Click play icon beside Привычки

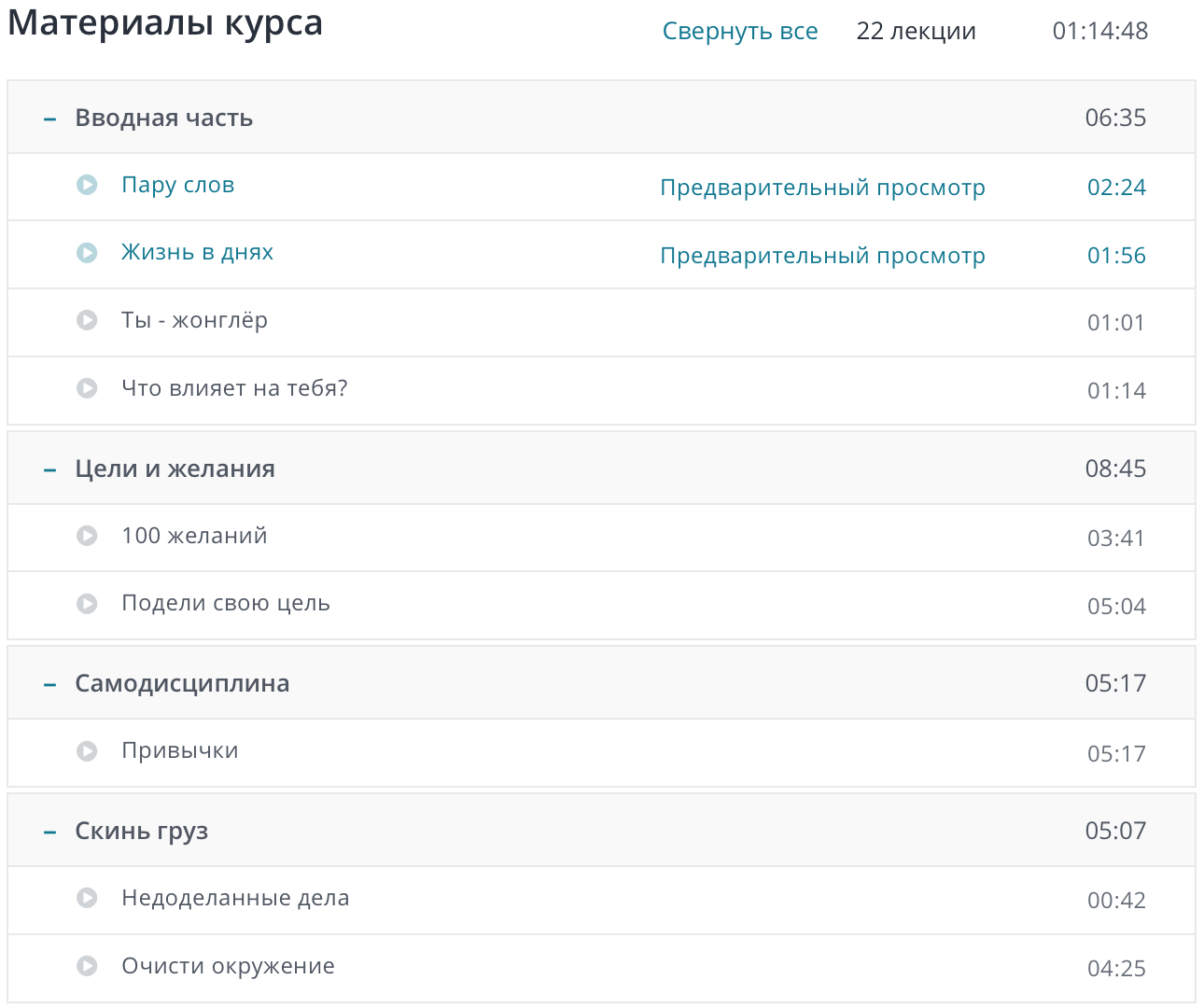click(x=87, y=750)
